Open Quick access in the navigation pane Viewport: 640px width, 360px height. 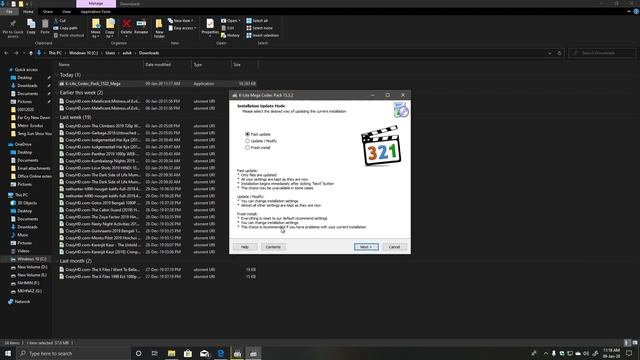[x=26, y=70]
